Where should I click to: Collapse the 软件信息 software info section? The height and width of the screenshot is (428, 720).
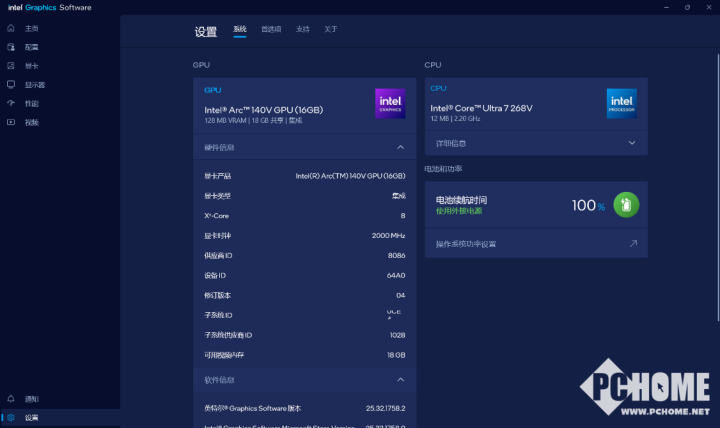[401, 380]
